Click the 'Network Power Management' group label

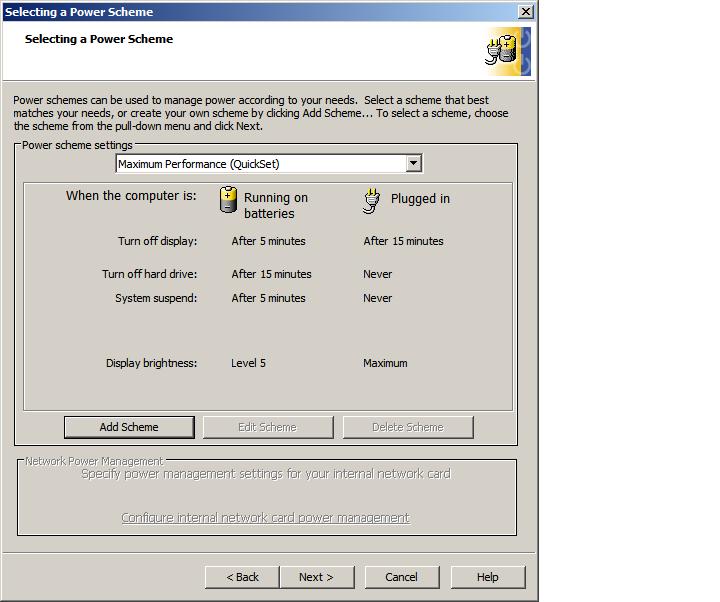(94, 461)
